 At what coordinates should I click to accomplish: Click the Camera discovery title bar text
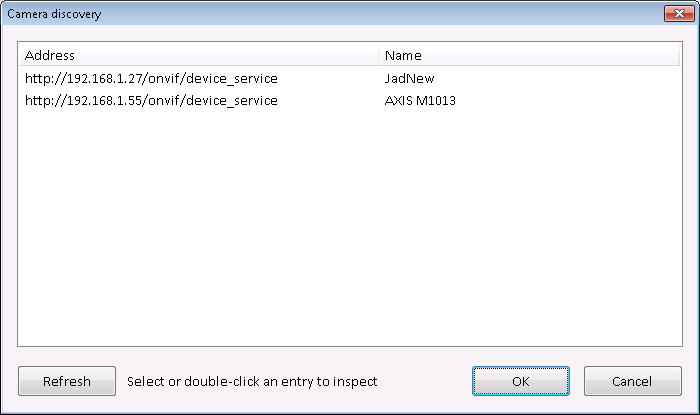[54, 13]
